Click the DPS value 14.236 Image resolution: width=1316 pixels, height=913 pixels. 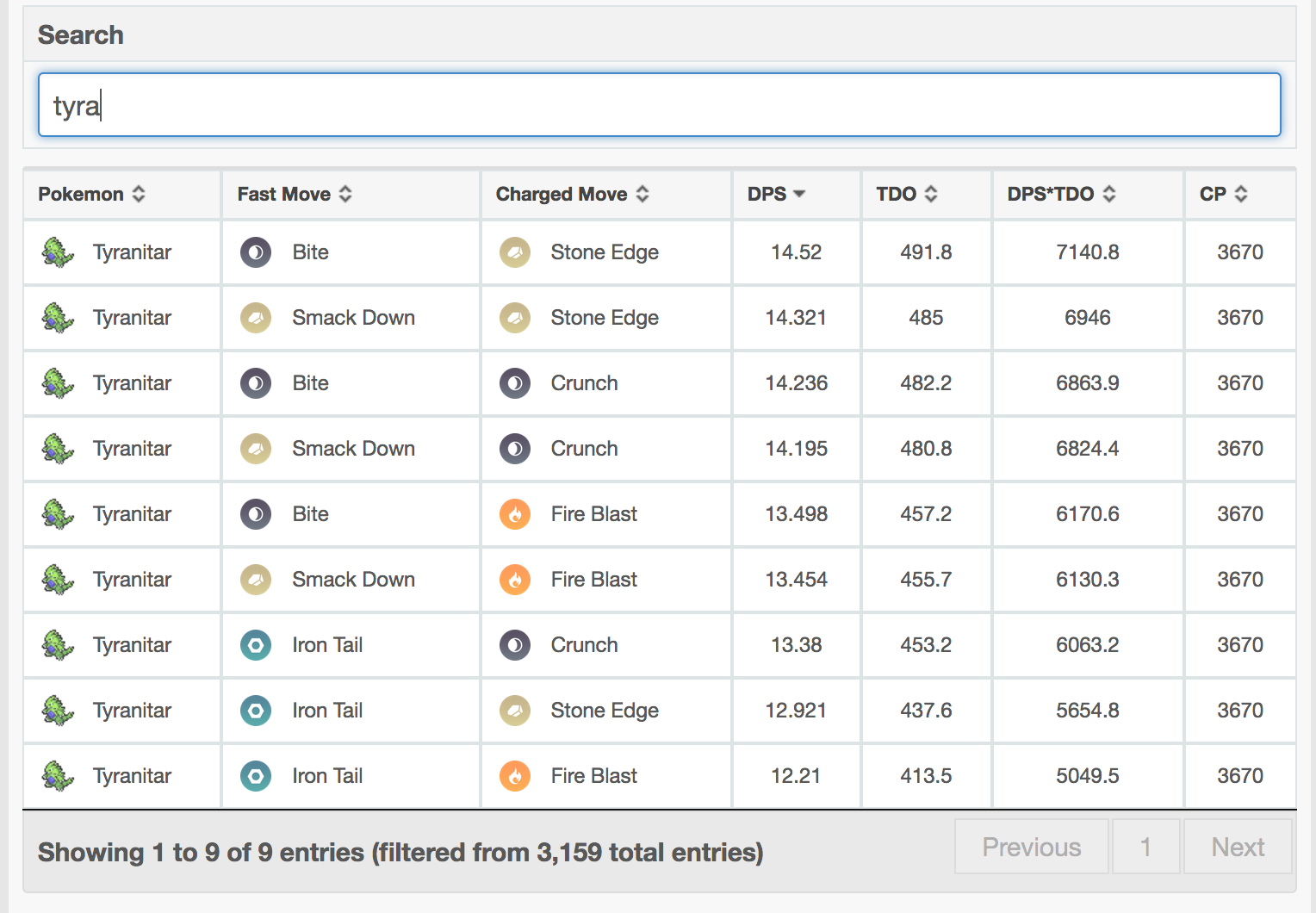(x=797, y=383)
